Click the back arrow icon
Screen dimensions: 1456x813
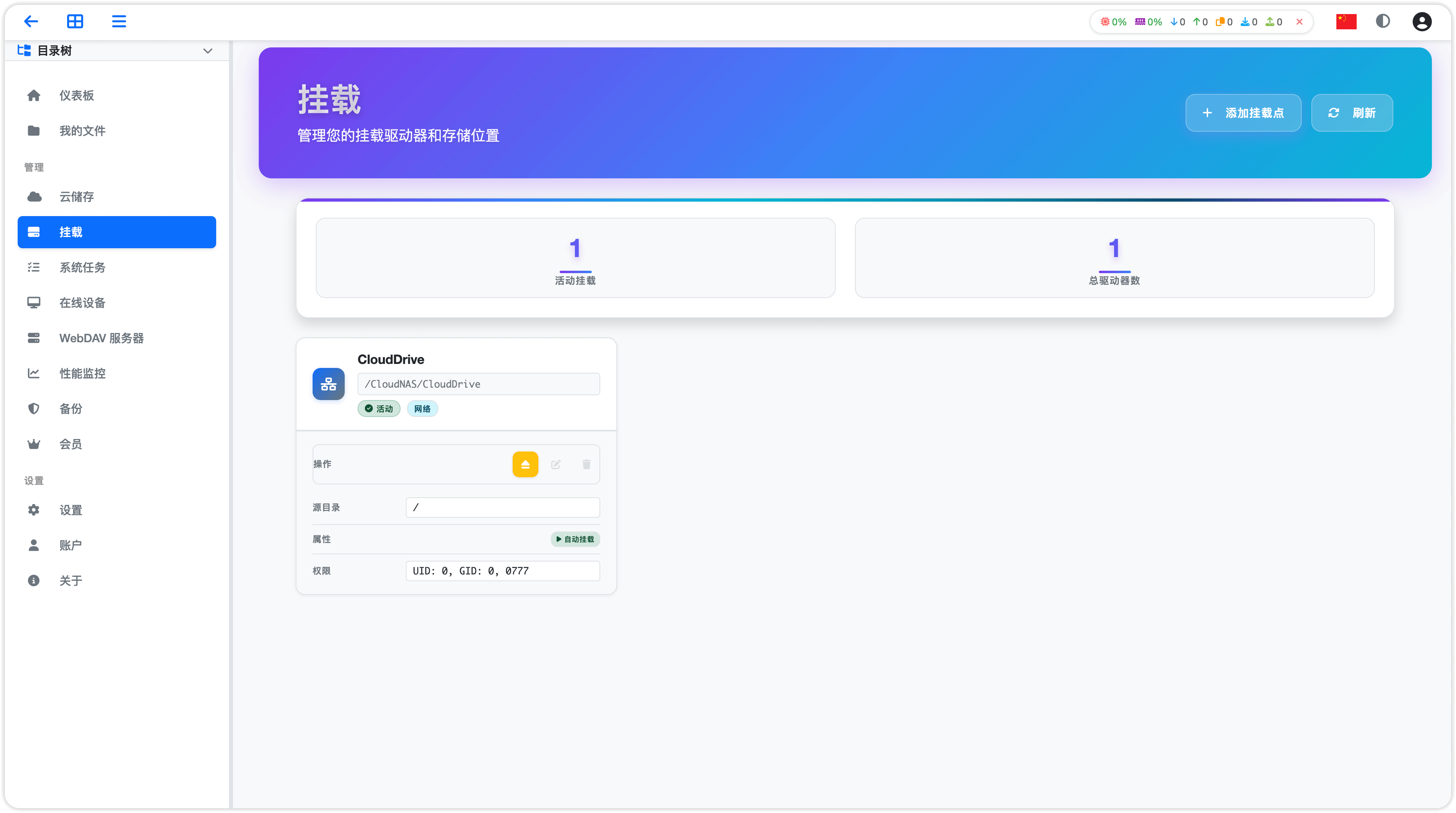(x=31, y=21)
